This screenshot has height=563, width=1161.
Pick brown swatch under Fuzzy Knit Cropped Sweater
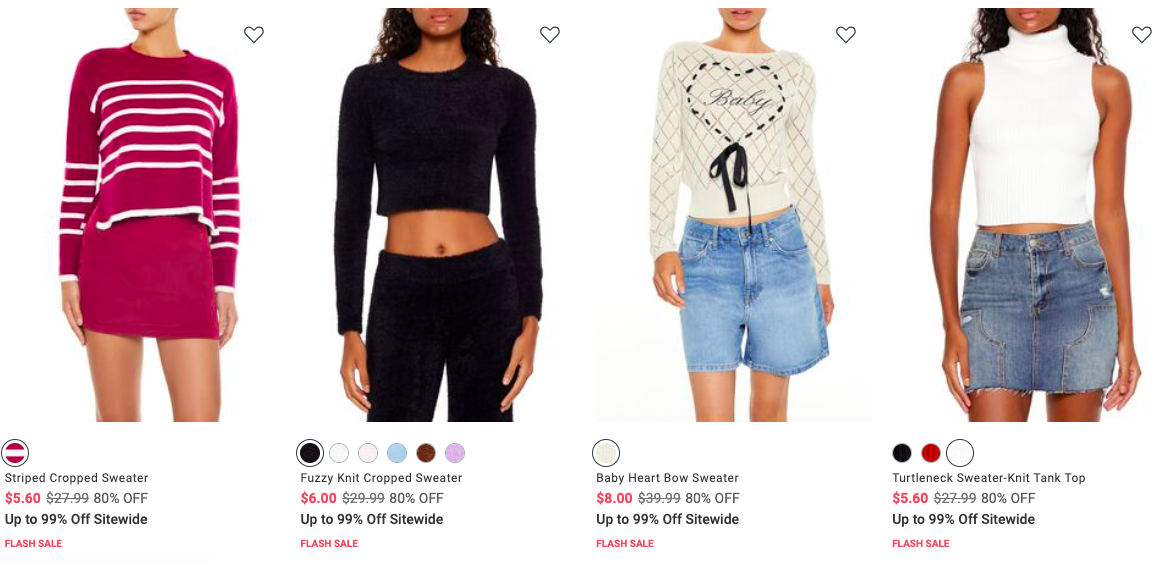pos(426,453)
